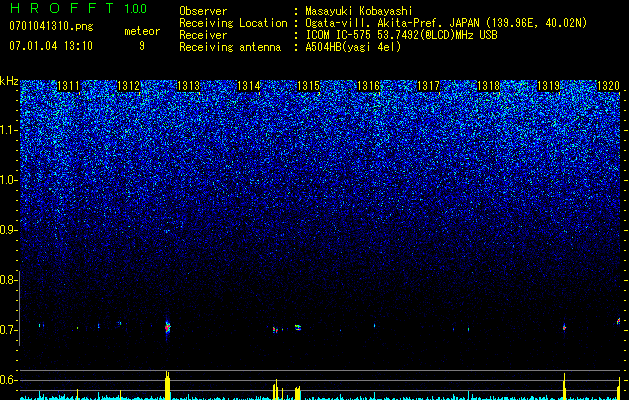Click the tallest yellow intensity bar before 1313
The width and height of the screenshot is (629, 400).
tap(168, 386)
